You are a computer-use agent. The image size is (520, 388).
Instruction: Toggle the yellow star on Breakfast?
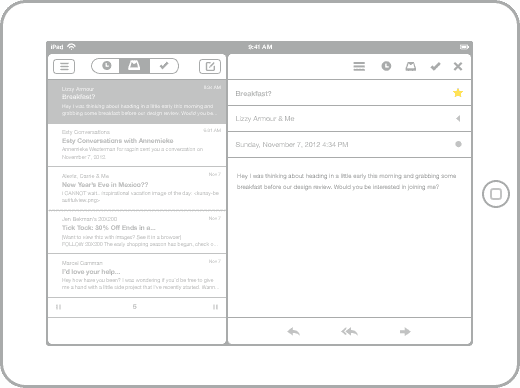[x=458, y=93]
